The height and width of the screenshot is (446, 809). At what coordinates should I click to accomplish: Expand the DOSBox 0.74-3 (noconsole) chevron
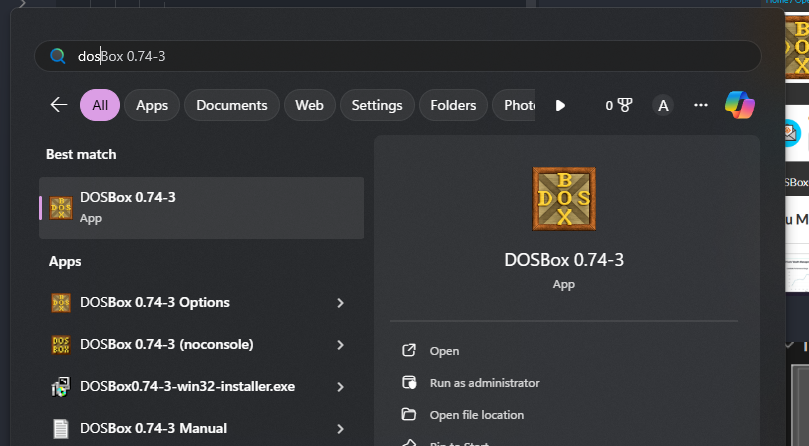click(341, 345)
